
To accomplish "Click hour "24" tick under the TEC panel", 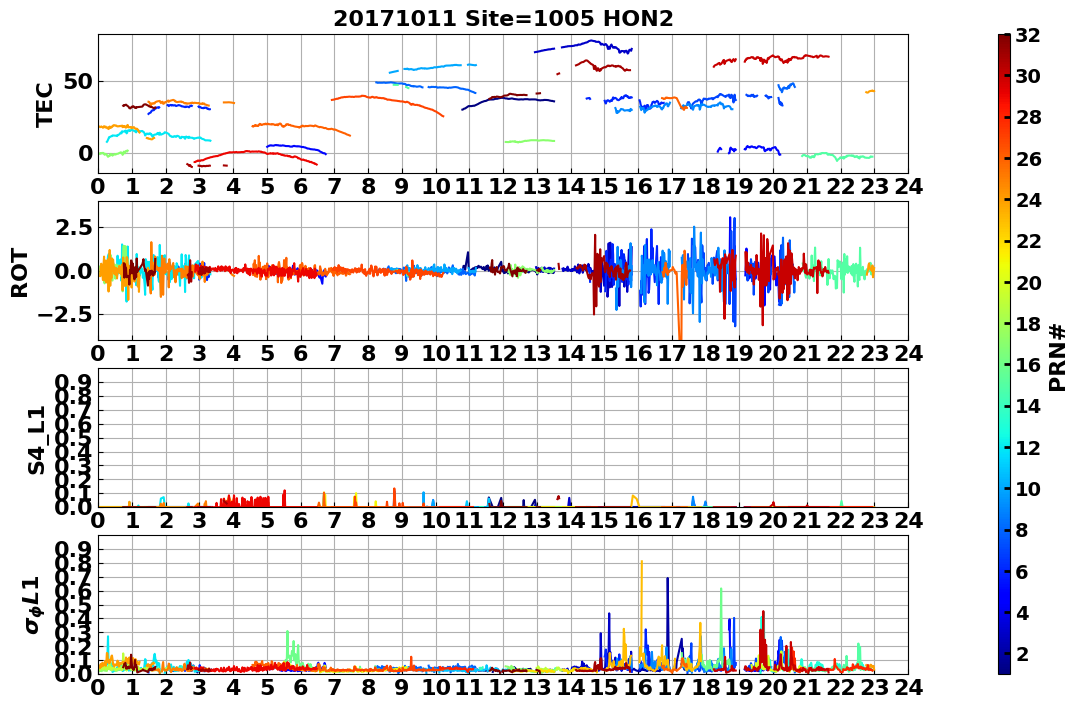I will (x=908, y=186).
